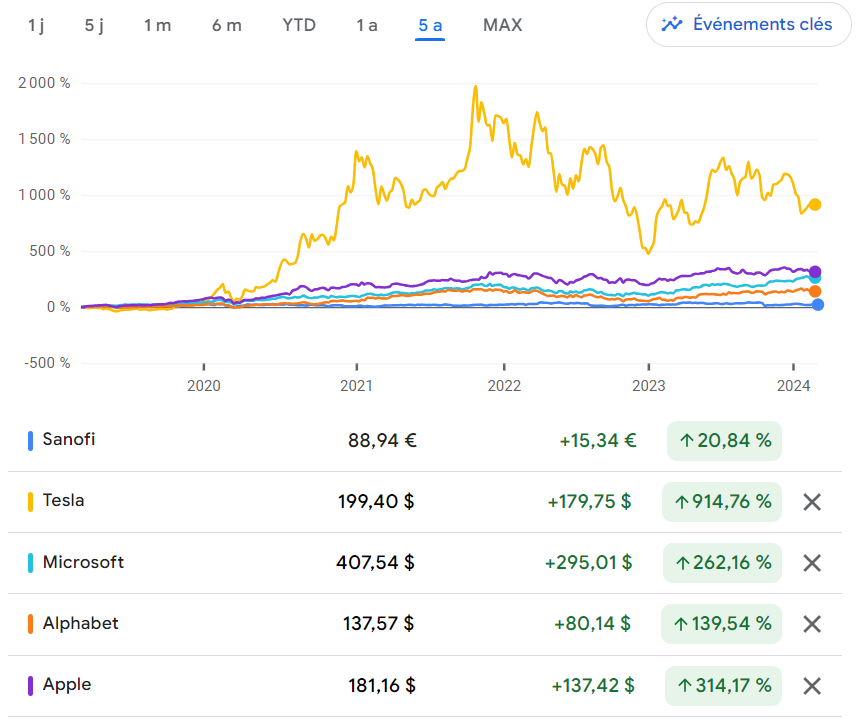The image size is (863, 726).
Task: Click the 1 000 % y-axis label
Action: point(44,195)
